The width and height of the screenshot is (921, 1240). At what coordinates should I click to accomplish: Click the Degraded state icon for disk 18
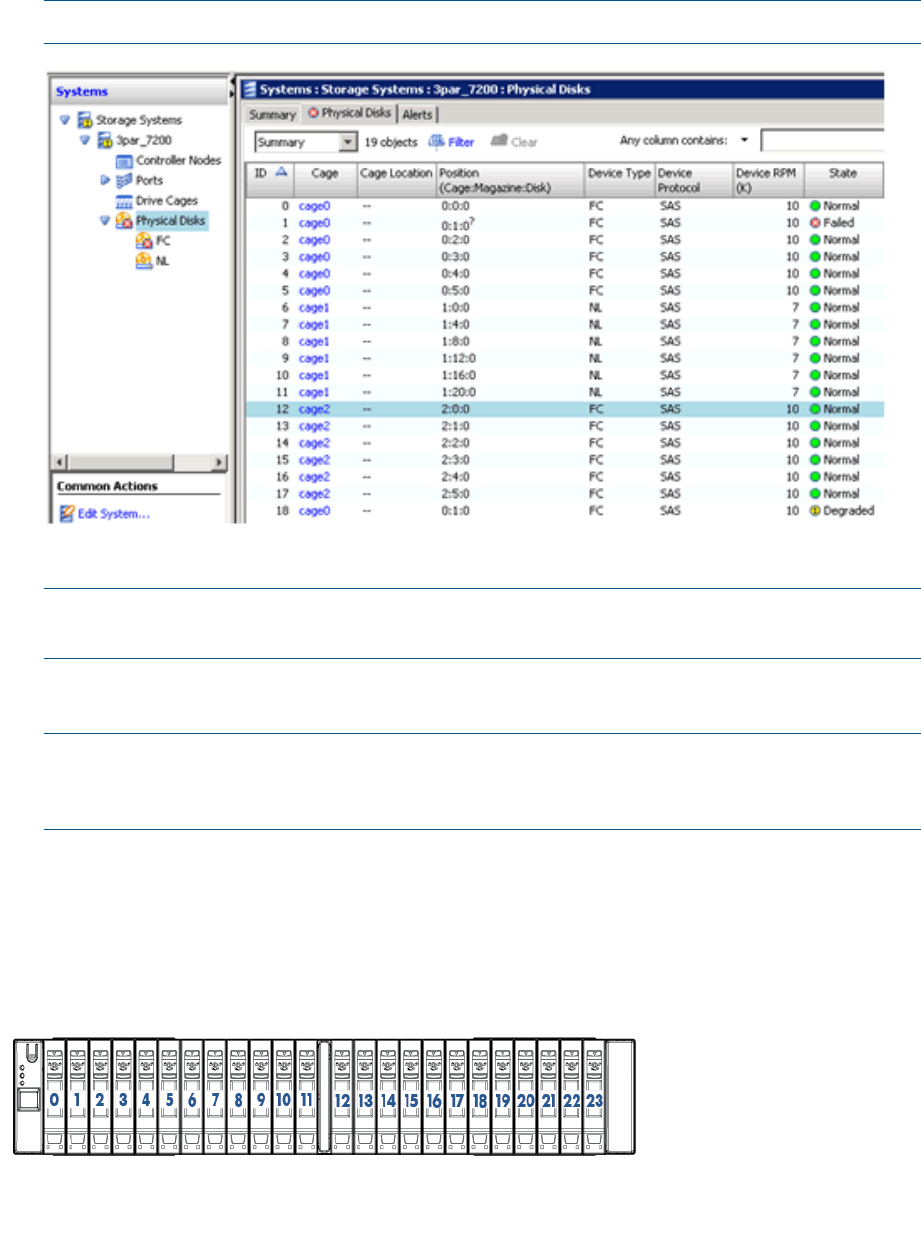coord(816,511)
